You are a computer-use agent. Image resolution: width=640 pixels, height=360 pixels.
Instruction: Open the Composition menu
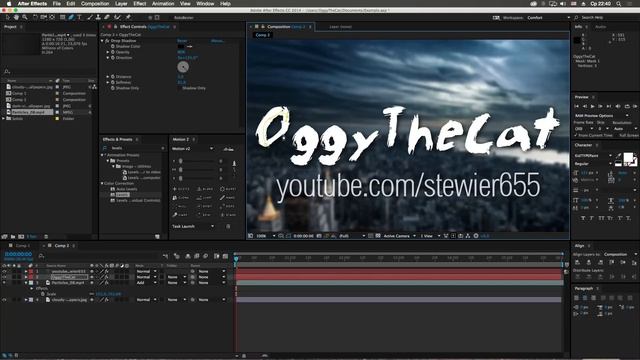coord(95,4)
